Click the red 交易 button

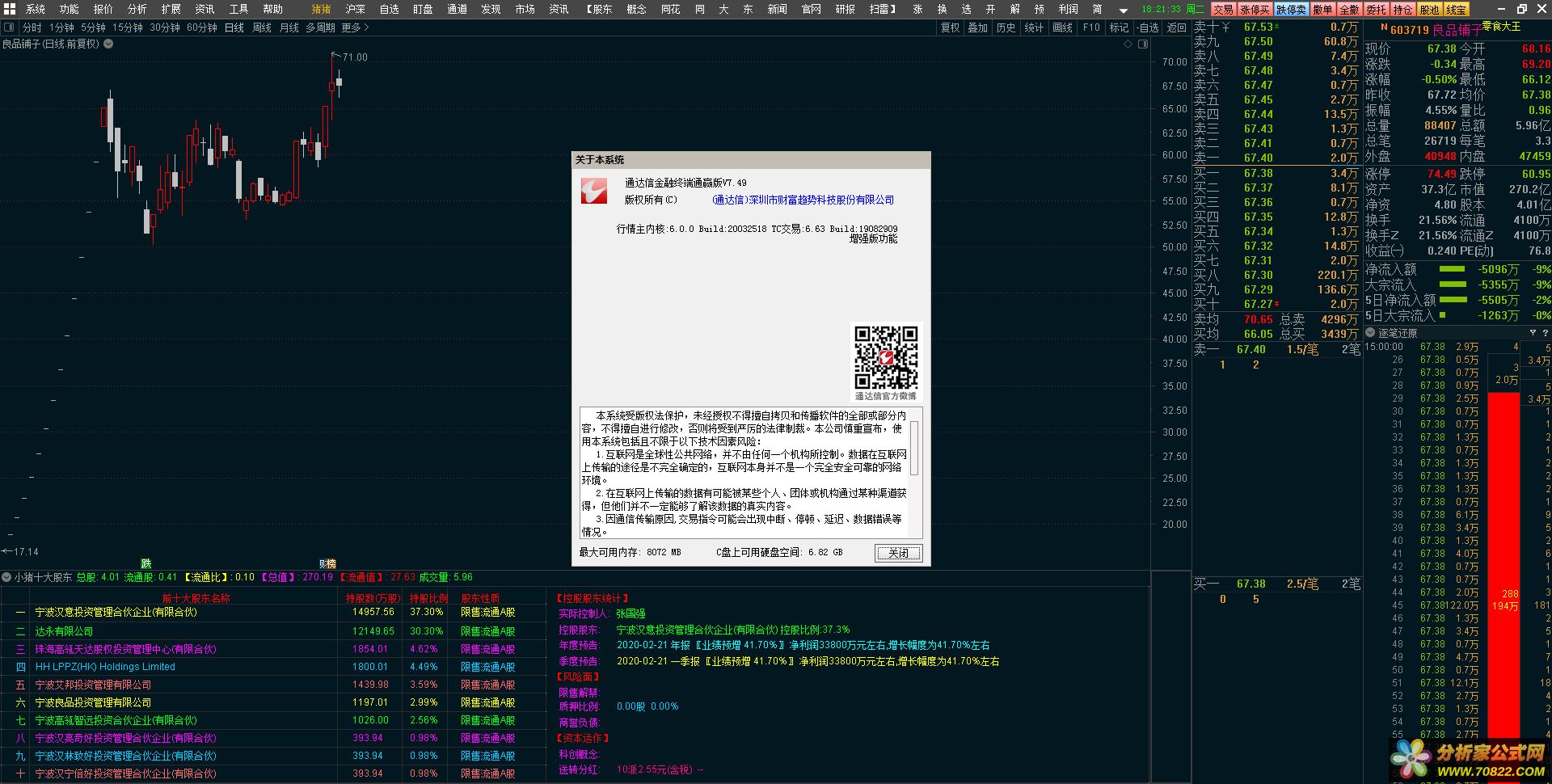[x=1223, y=10]
